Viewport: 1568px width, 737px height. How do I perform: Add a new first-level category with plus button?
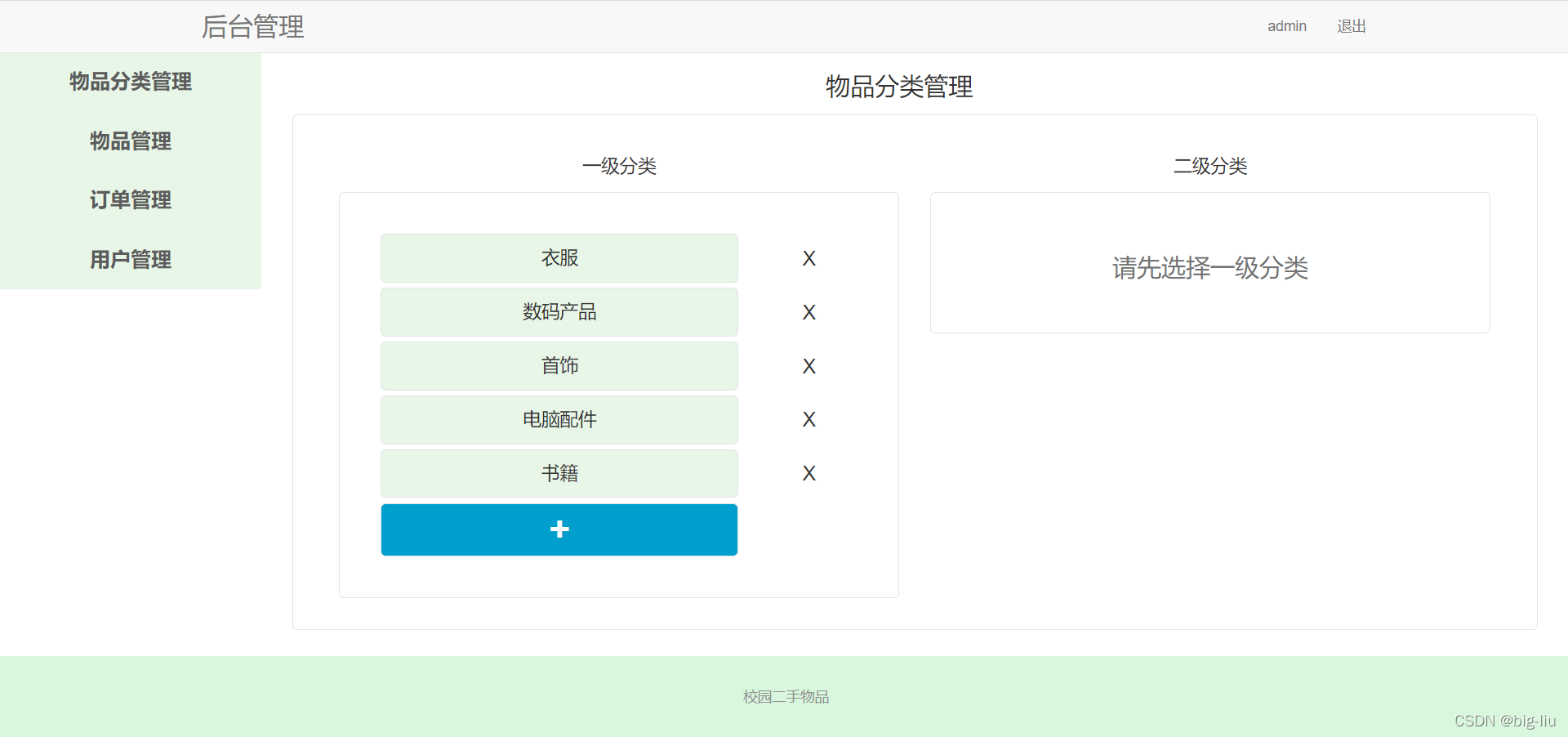pyautogui.click(x=559, y=529)
